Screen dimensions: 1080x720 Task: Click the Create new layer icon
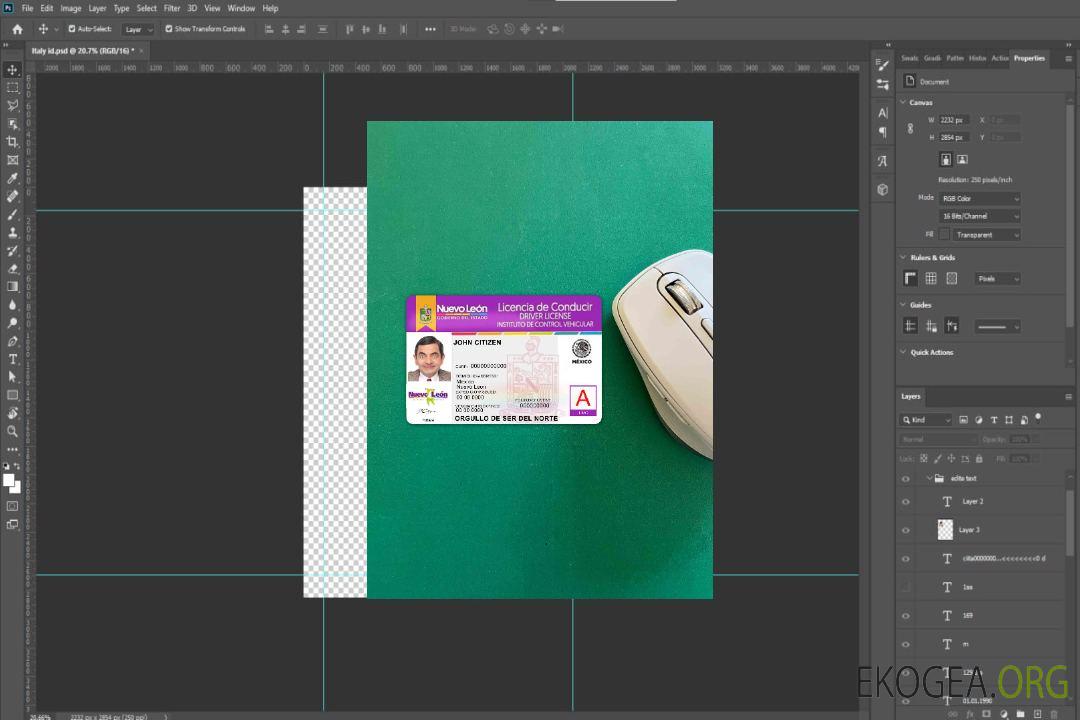pos(1037,714)
